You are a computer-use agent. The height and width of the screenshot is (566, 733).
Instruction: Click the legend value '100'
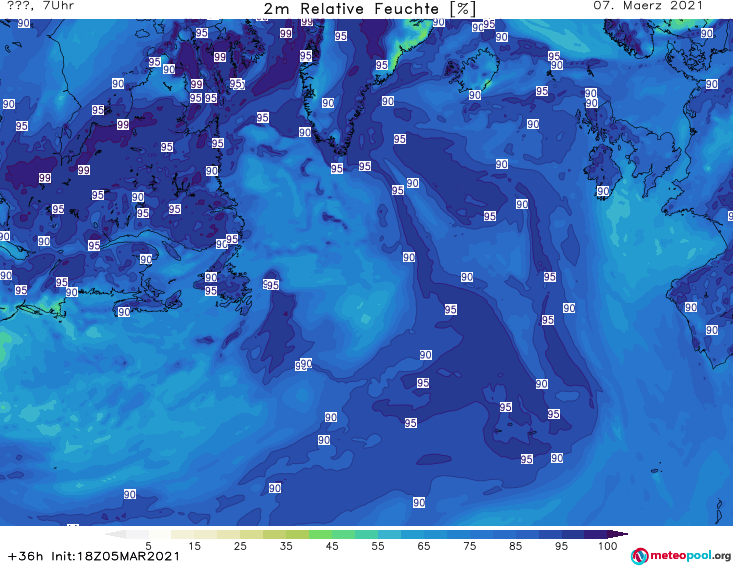608,546
